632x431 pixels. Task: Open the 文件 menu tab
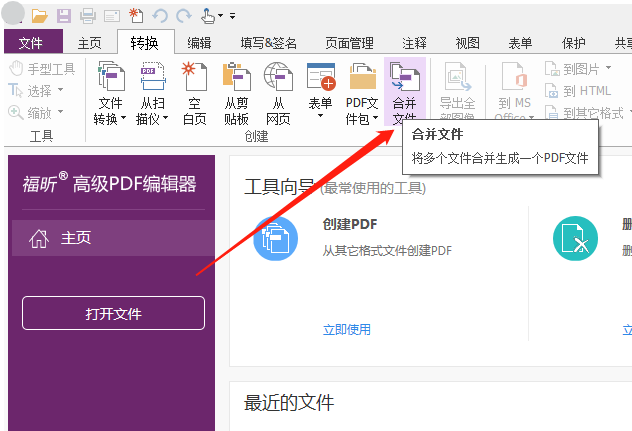tap(33, 42)
